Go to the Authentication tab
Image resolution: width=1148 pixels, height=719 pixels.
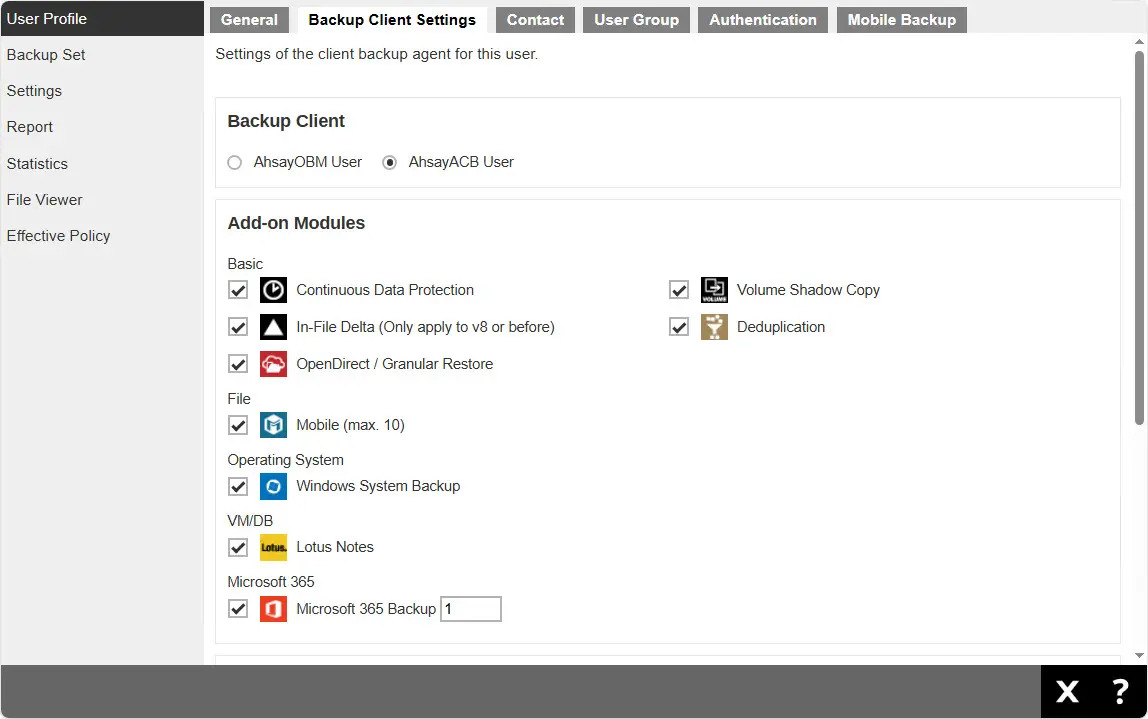762,20
